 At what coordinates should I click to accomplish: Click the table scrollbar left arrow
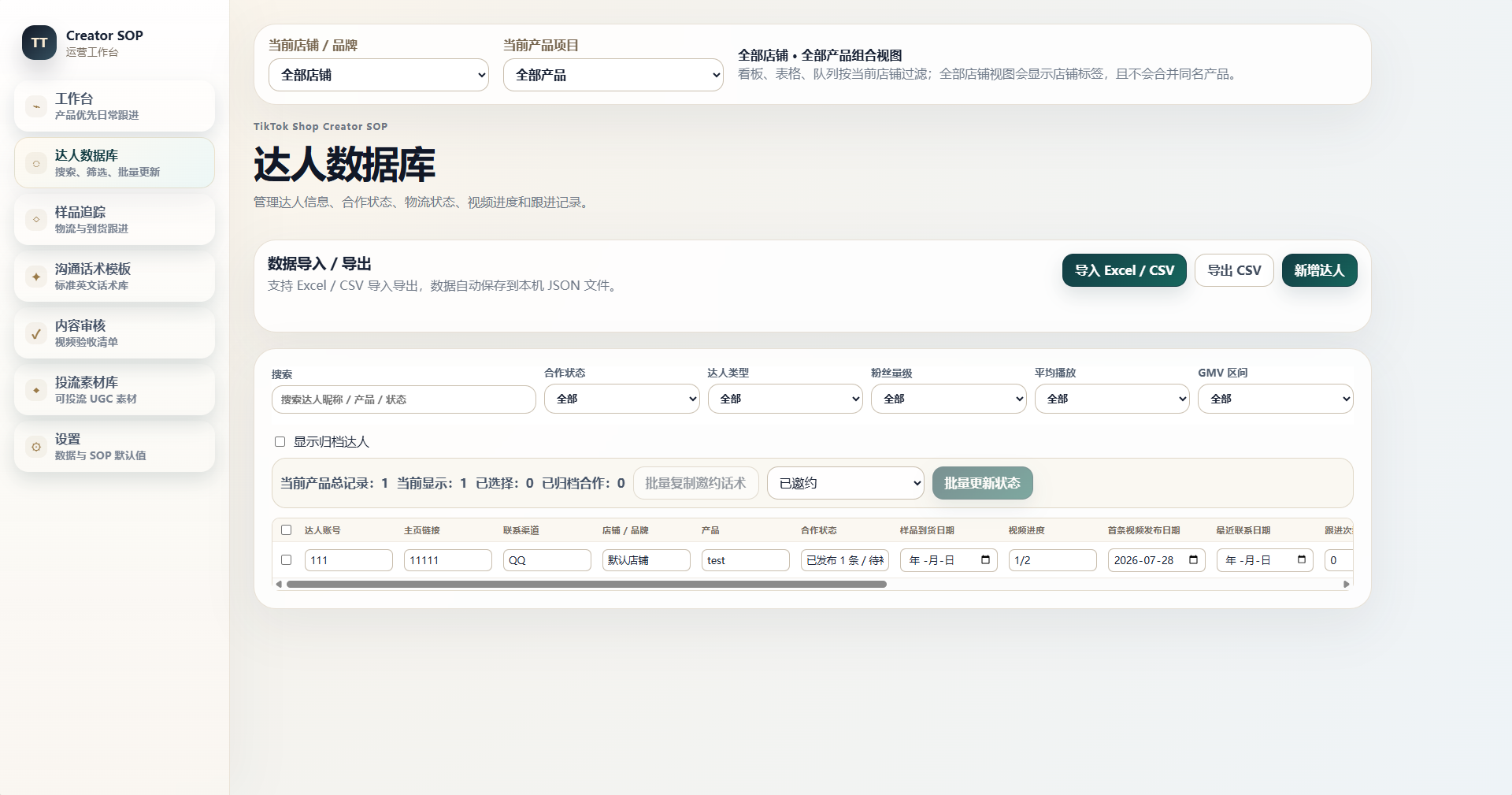279,585
